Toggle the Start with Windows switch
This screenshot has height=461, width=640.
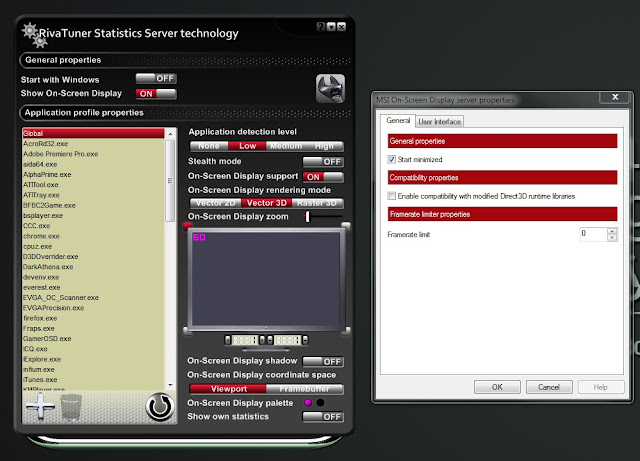pyautogui.click(x=156, y=78)
